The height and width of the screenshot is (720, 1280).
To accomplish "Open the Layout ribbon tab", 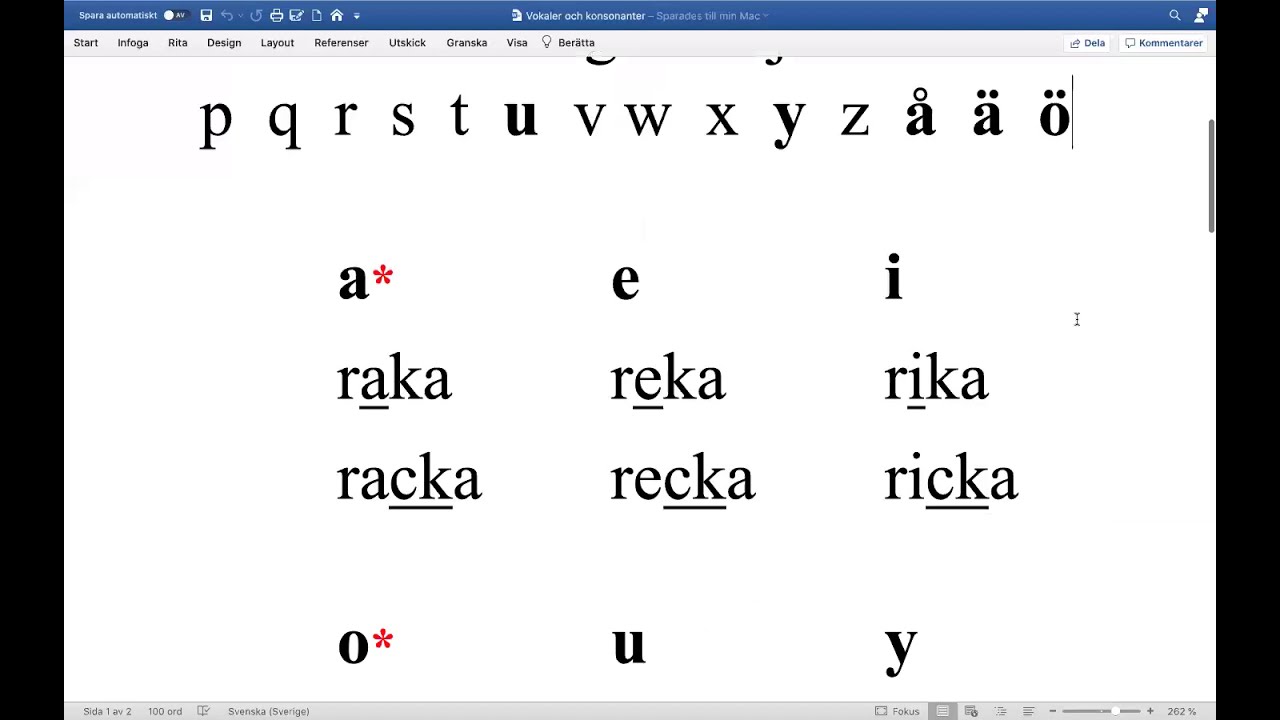I will [277, 43].
